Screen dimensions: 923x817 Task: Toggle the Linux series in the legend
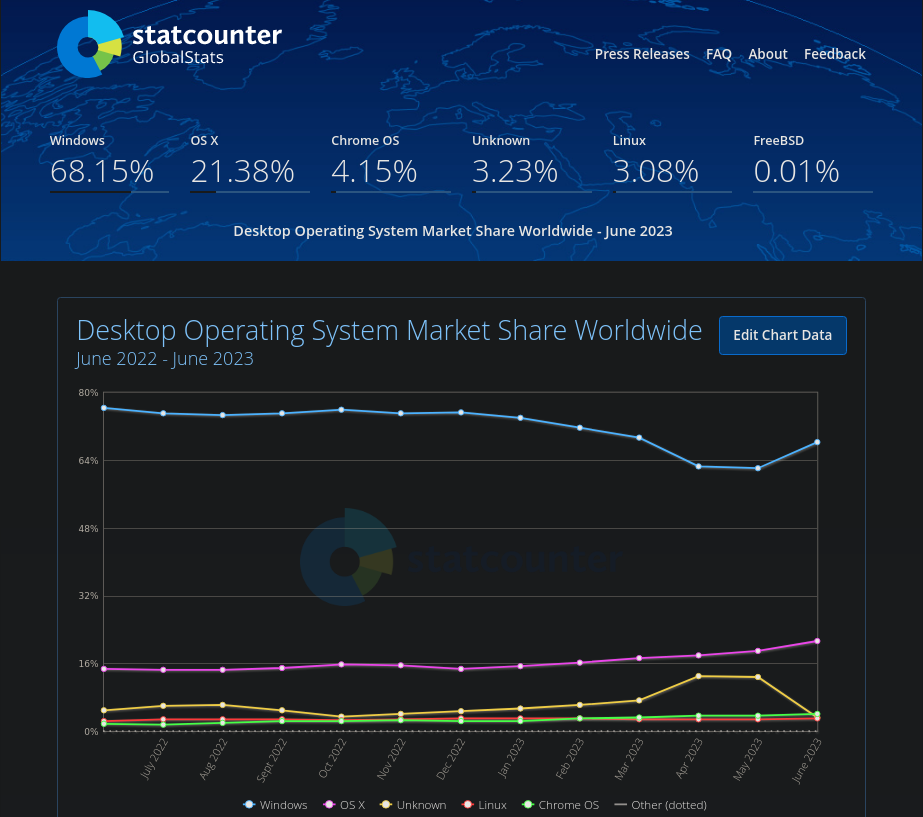pyautogui.click(x=484, y=805)
